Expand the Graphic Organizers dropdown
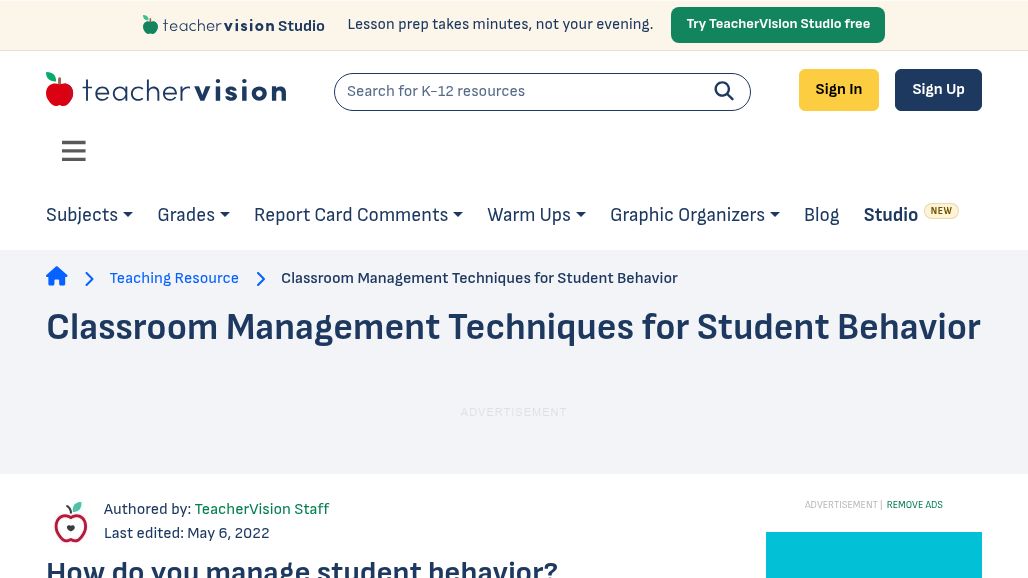1028x578 pixels. coord(695,215)
